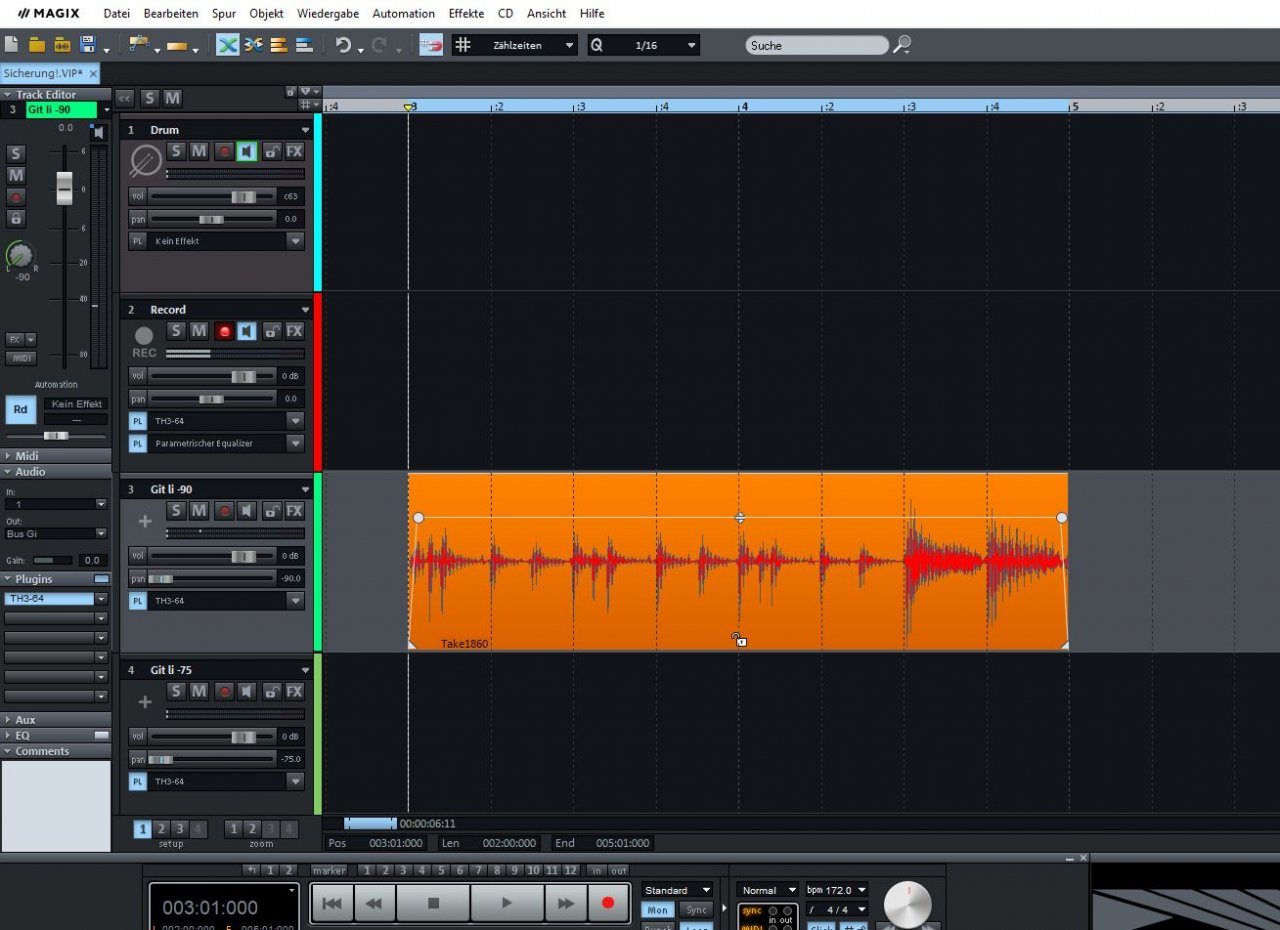
Task: Mute the Git li -90 track
Action: [x=199, y=511]
